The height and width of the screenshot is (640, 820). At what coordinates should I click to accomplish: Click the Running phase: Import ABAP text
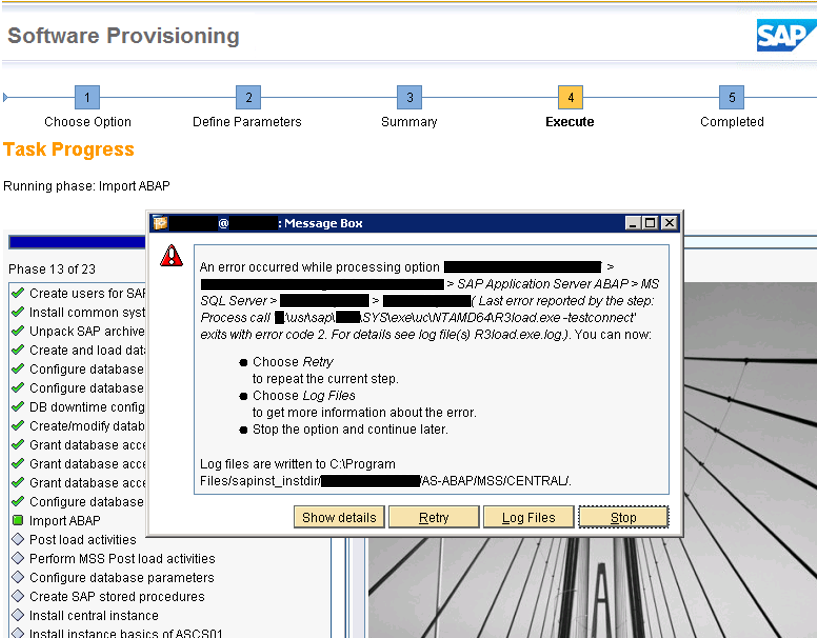pos(86,186)
